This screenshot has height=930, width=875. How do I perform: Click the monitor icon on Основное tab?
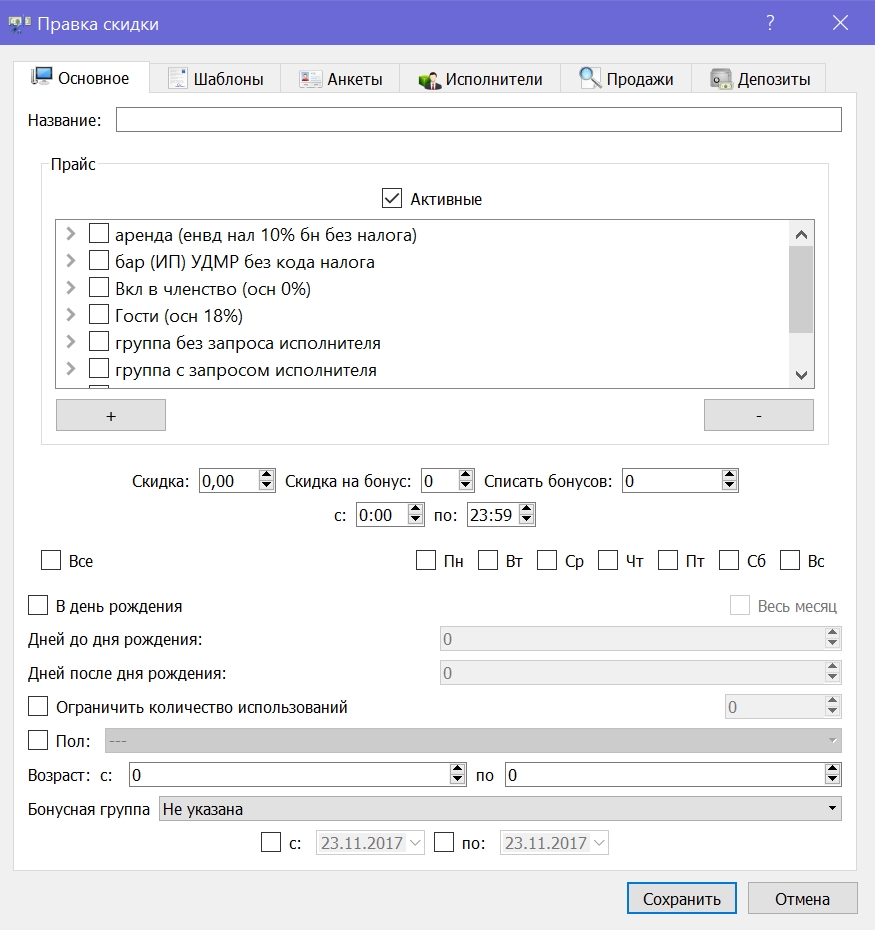coord(42,77)
